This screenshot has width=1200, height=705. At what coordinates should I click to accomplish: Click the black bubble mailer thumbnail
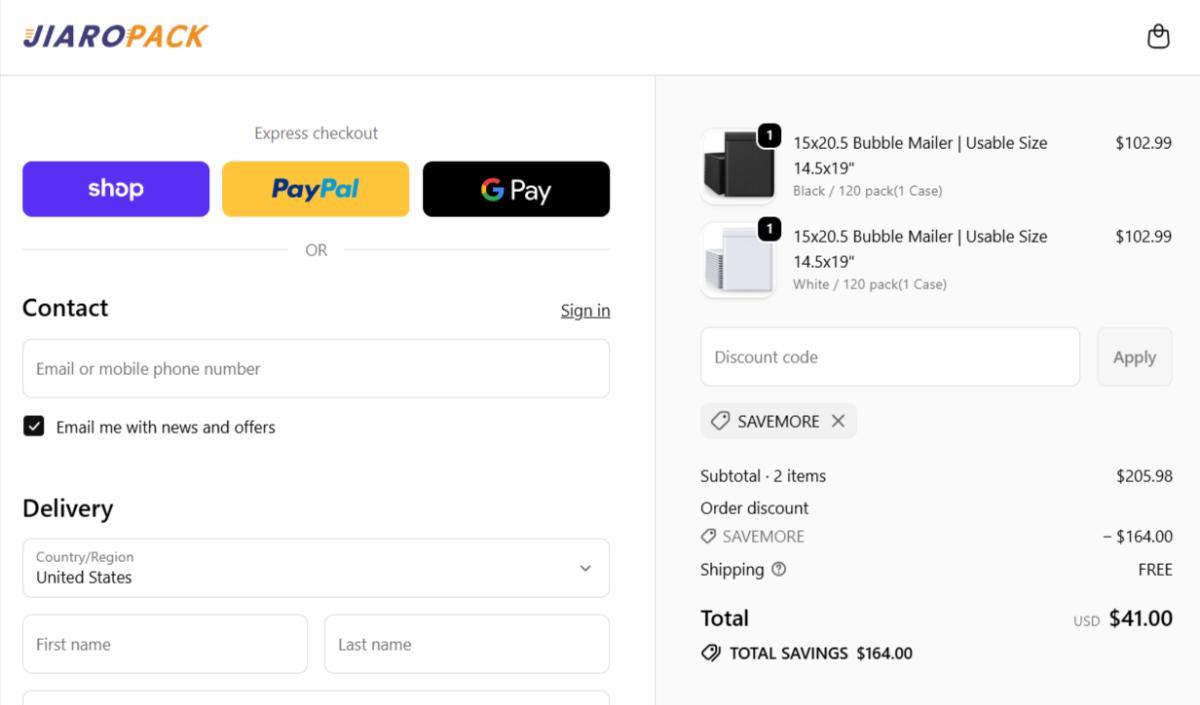[x=738, y=166]
